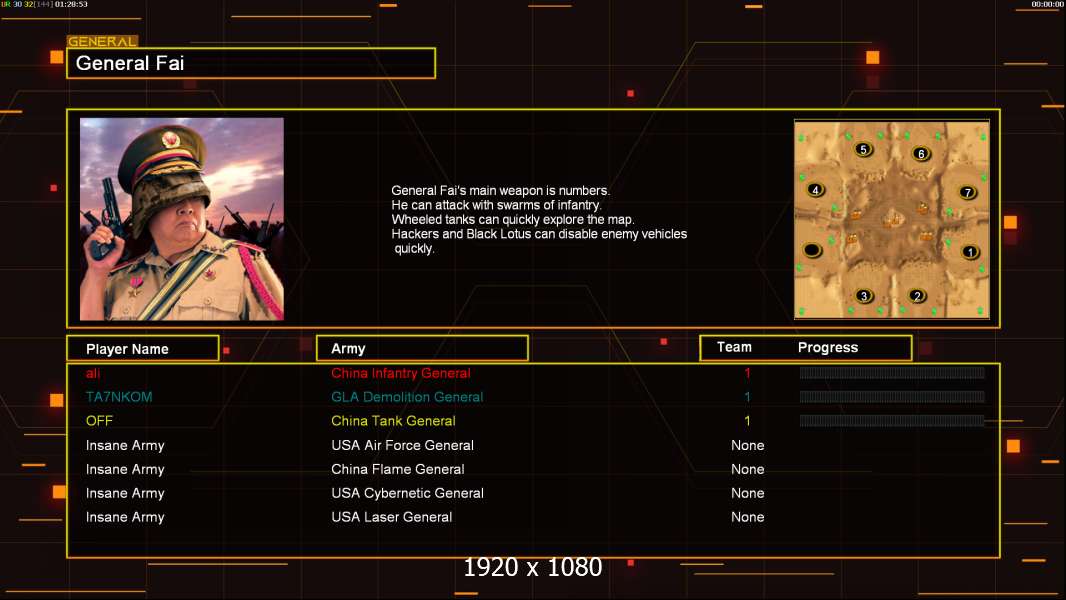Select player name TA7NKOM
Viewport: 1066px width, 600px height.
pos(119,397)
